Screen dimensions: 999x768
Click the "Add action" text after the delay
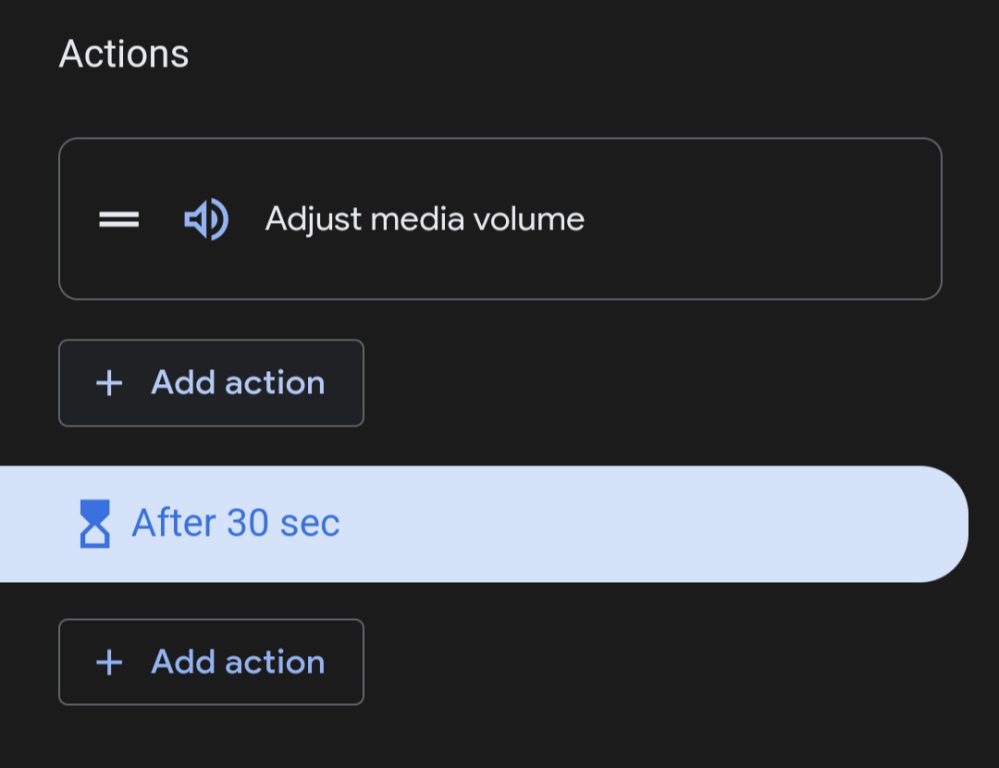coord(238,662)
